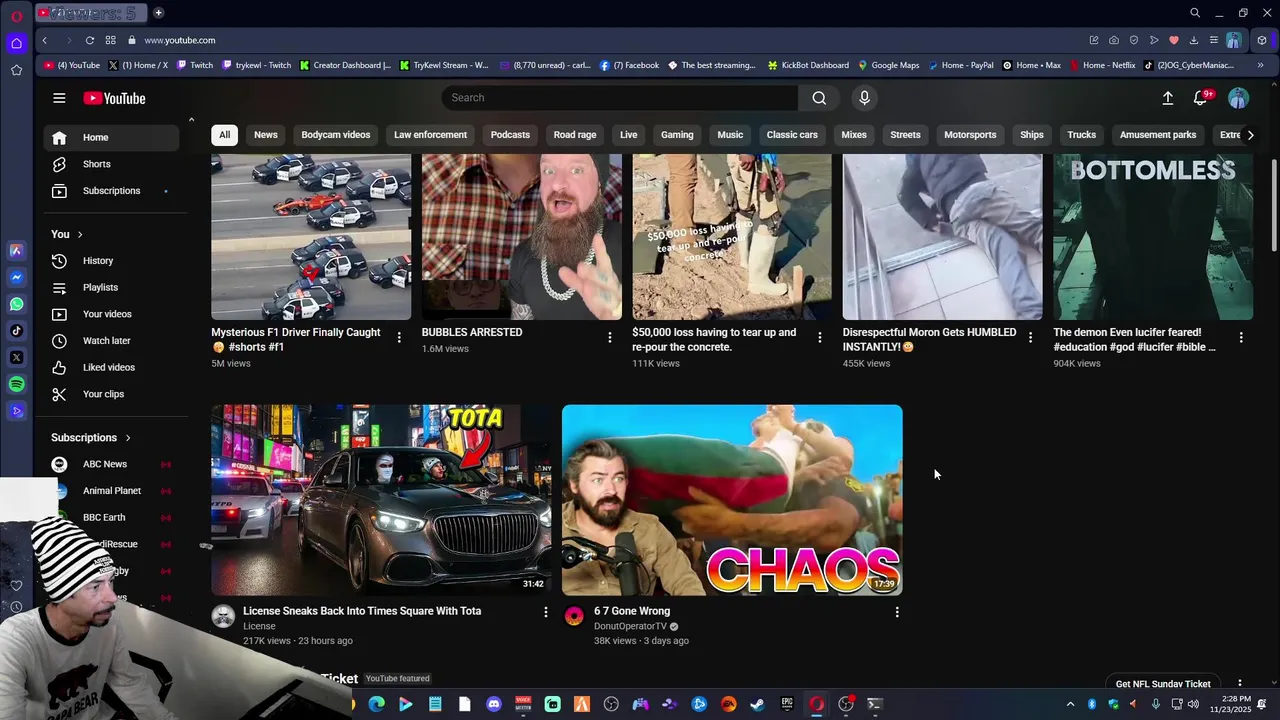This screenshot has width=1280, height=720.
Task: Click the YouTube search input field
Action: [x=620, y=98]
